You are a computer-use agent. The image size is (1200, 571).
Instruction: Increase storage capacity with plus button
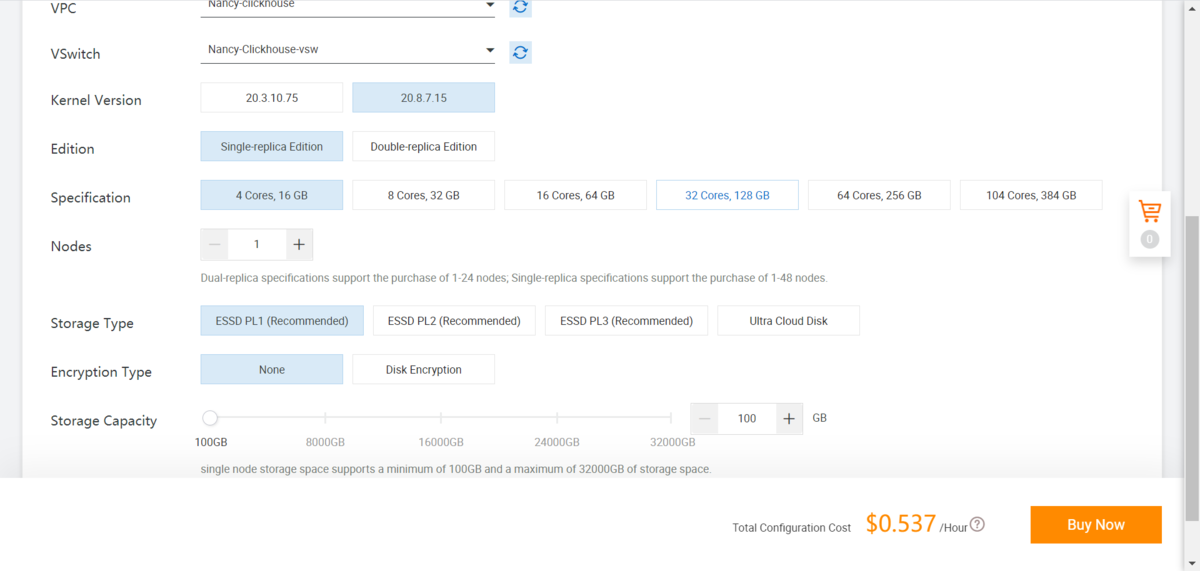click(x=789, y=419)
